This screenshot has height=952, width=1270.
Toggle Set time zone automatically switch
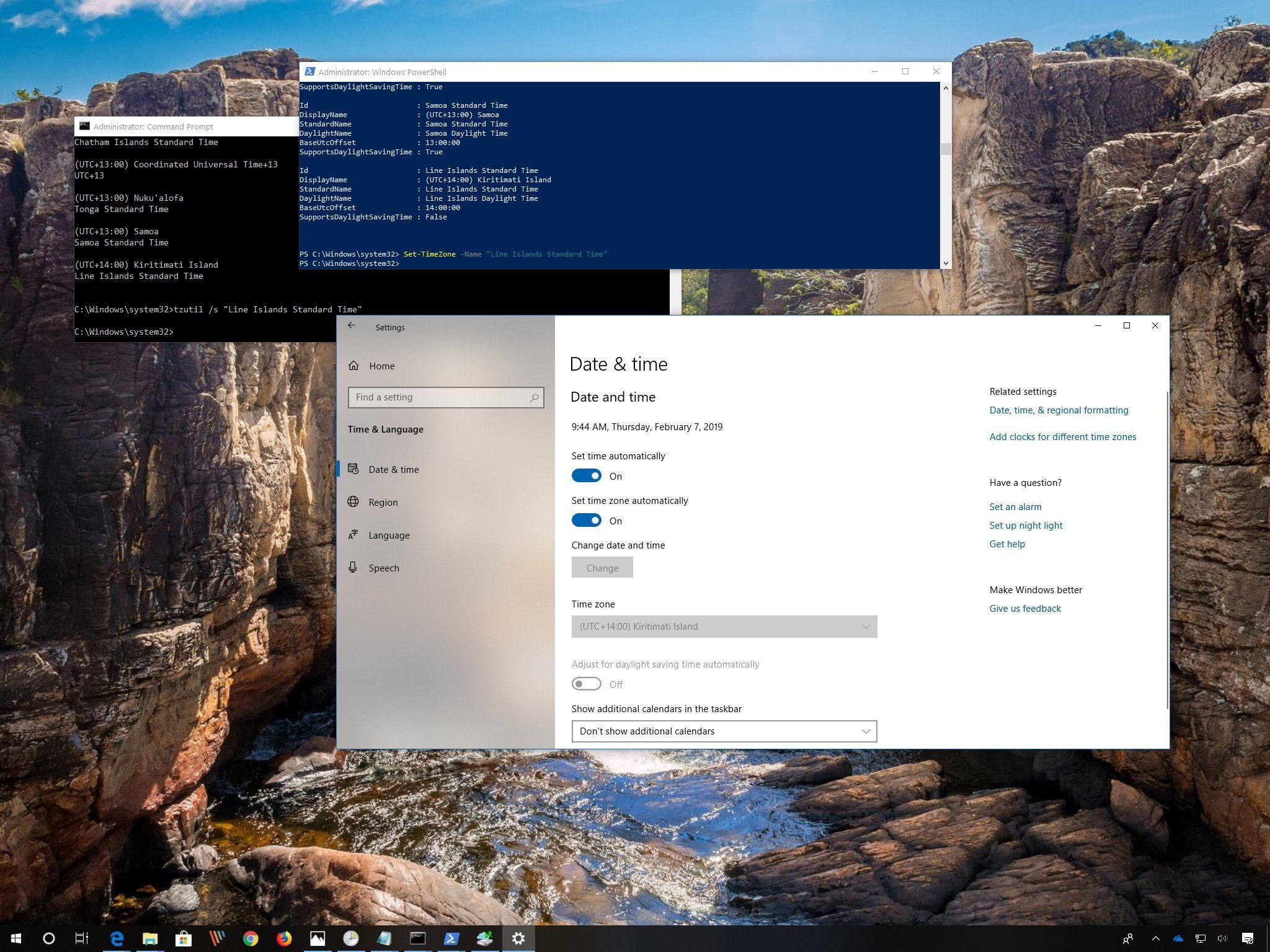point(586,520)
